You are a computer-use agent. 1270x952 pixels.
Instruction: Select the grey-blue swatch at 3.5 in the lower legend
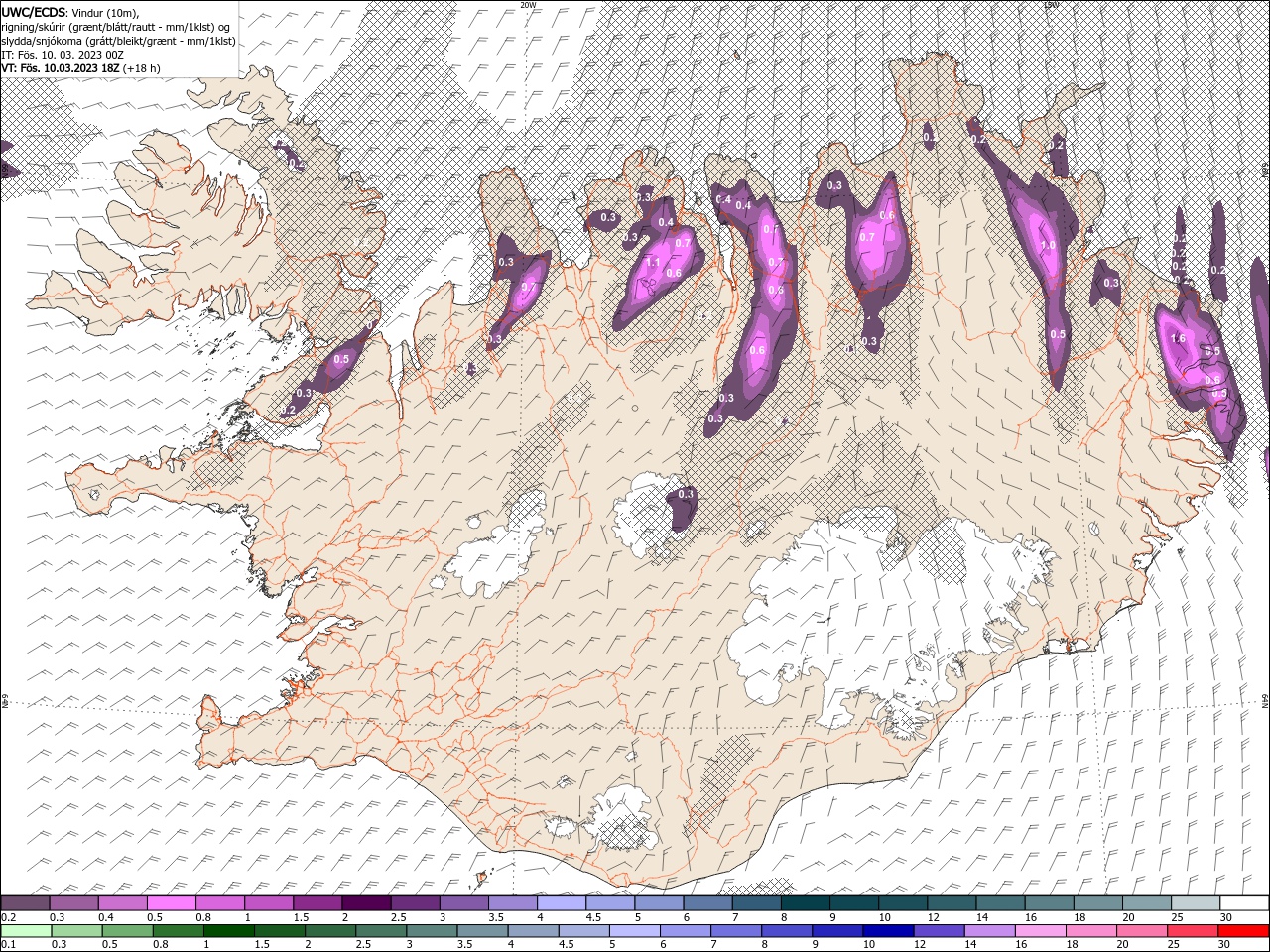coord(482,931)
